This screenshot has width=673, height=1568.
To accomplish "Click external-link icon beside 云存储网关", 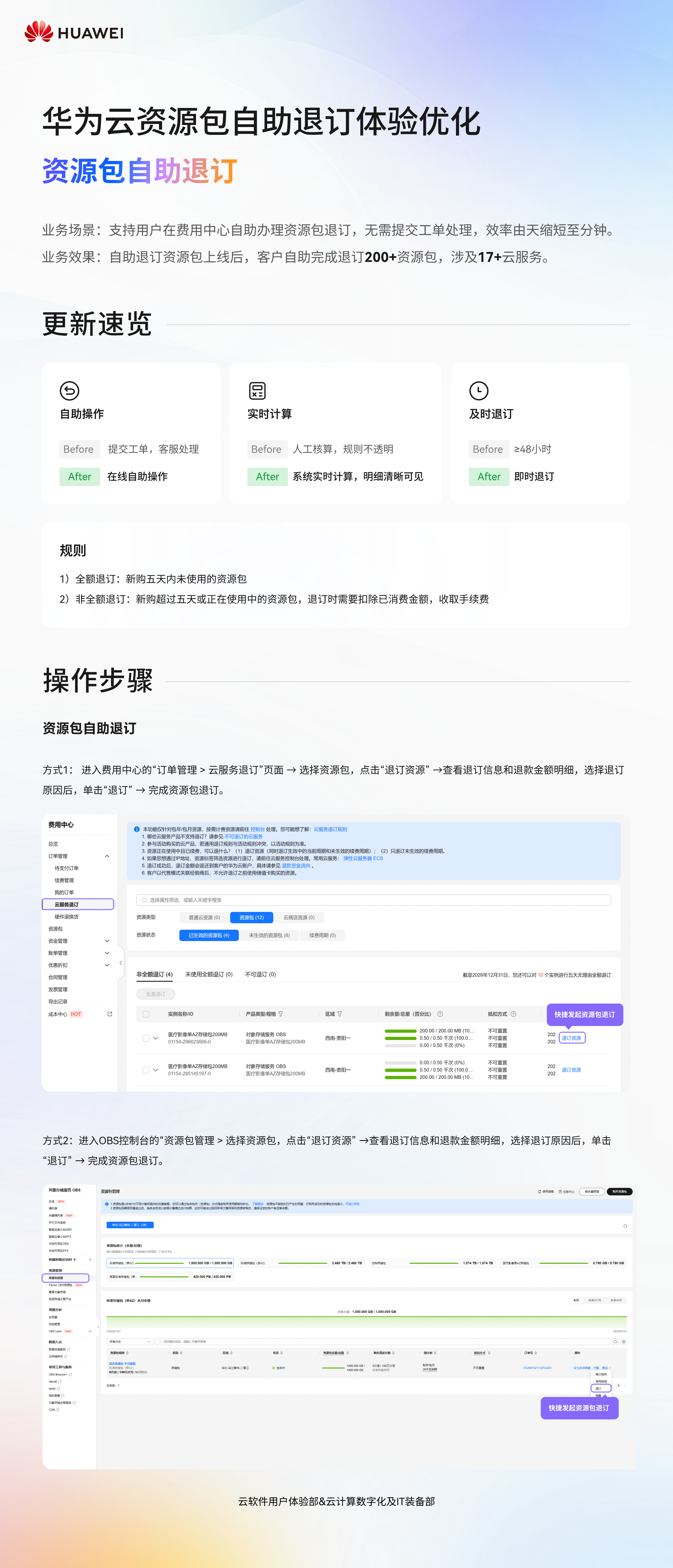I will pyautogui.click(x=66, y=1357).
